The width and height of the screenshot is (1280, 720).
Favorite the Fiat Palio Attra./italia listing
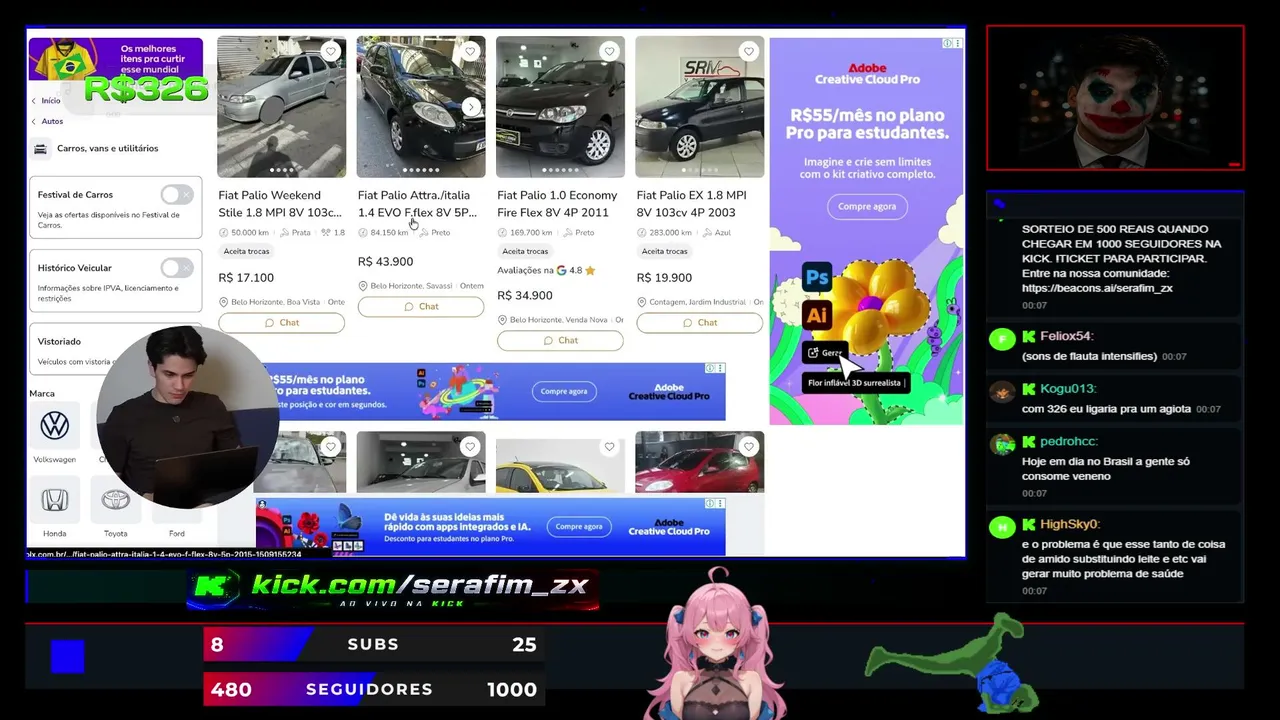[470, 52]
